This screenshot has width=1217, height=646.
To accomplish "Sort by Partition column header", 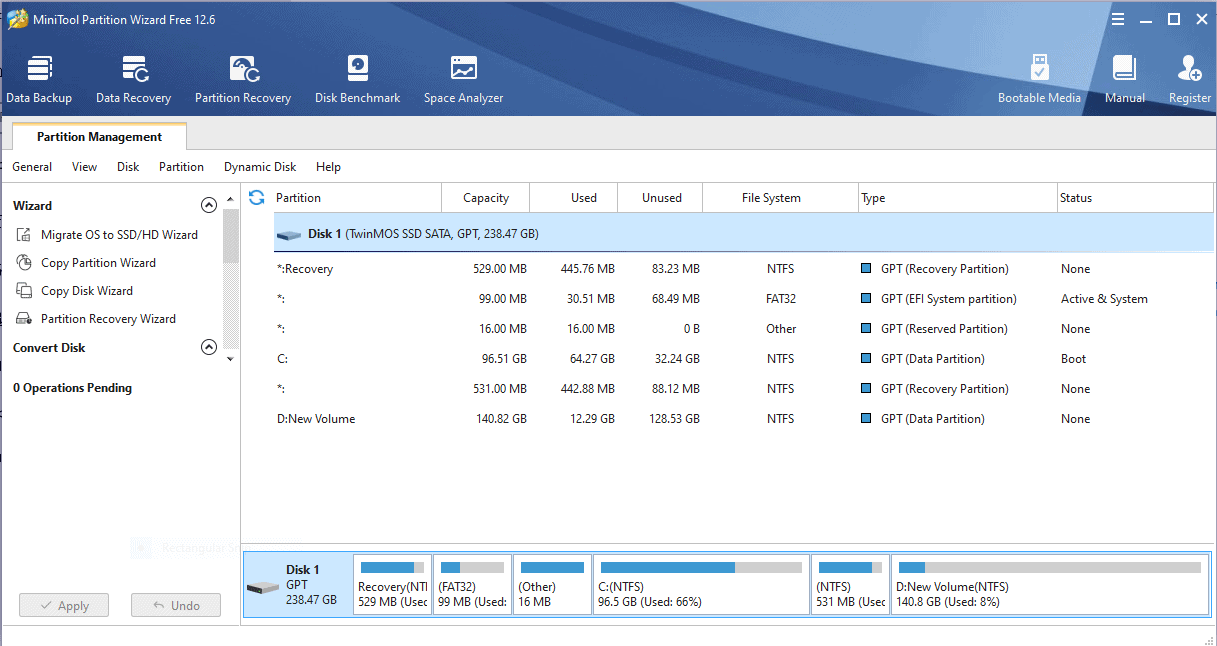I will pyautogui.click(x=357, y=198).
